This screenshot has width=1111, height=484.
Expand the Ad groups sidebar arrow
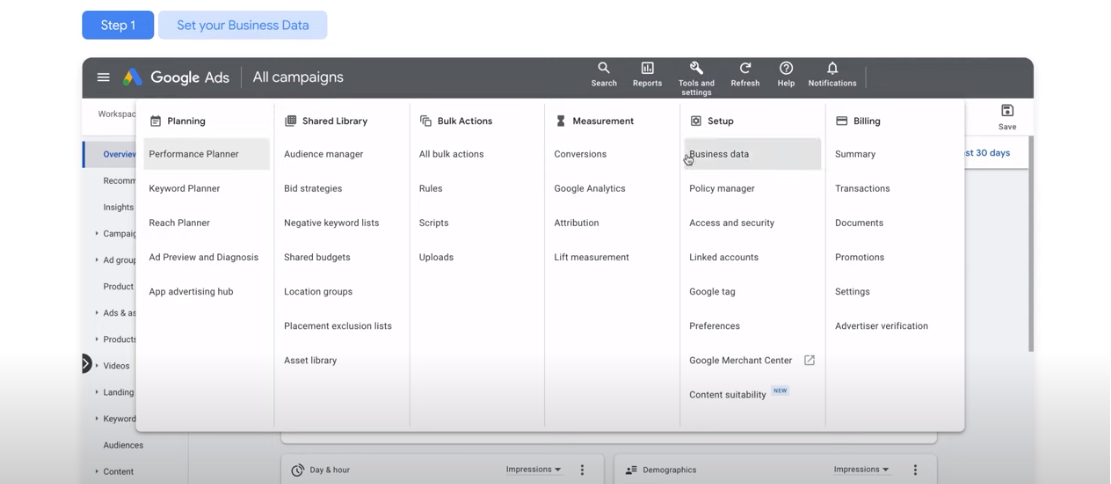97,260
